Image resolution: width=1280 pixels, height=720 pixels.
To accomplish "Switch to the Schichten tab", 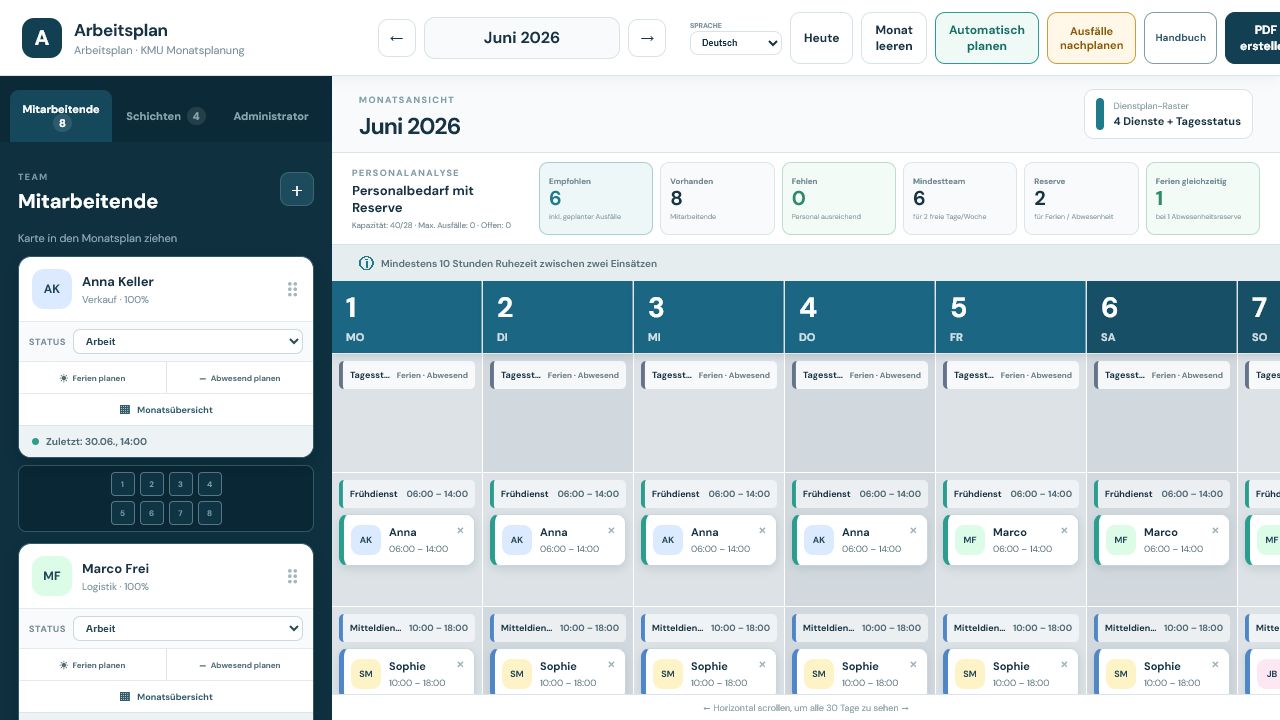I will tap(165, 116).
